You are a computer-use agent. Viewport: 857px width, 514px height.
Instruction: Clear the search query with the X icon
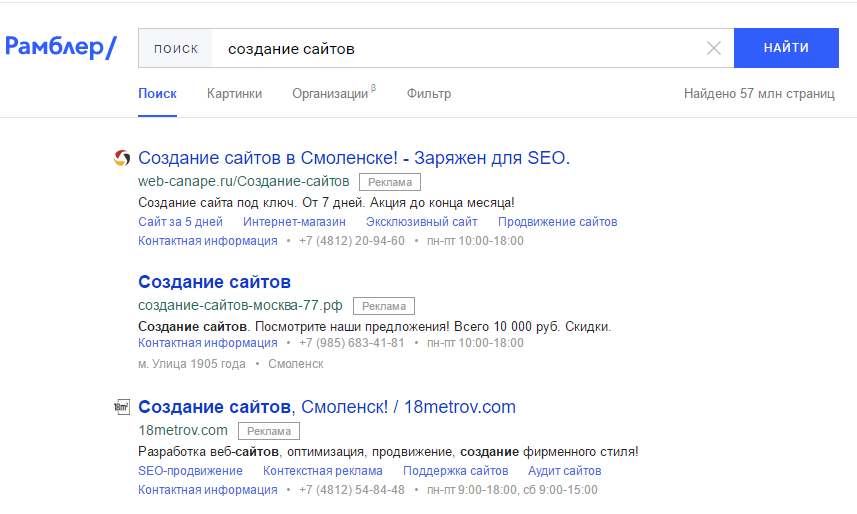click(714, 48)
